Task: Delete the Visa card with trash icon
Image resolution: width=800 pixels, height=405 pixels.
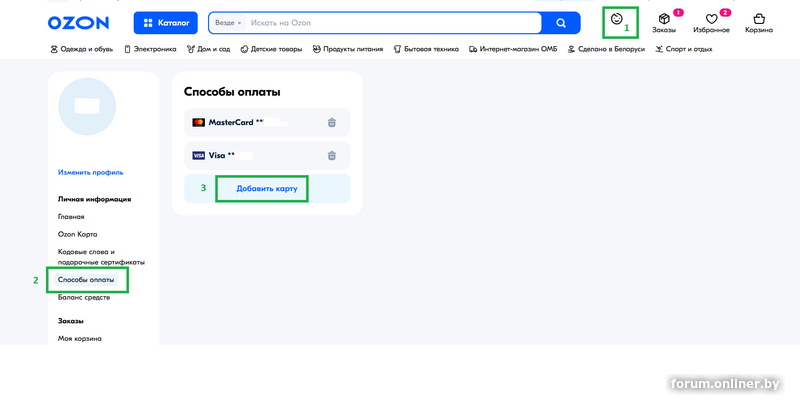Action: coord(332,156)
